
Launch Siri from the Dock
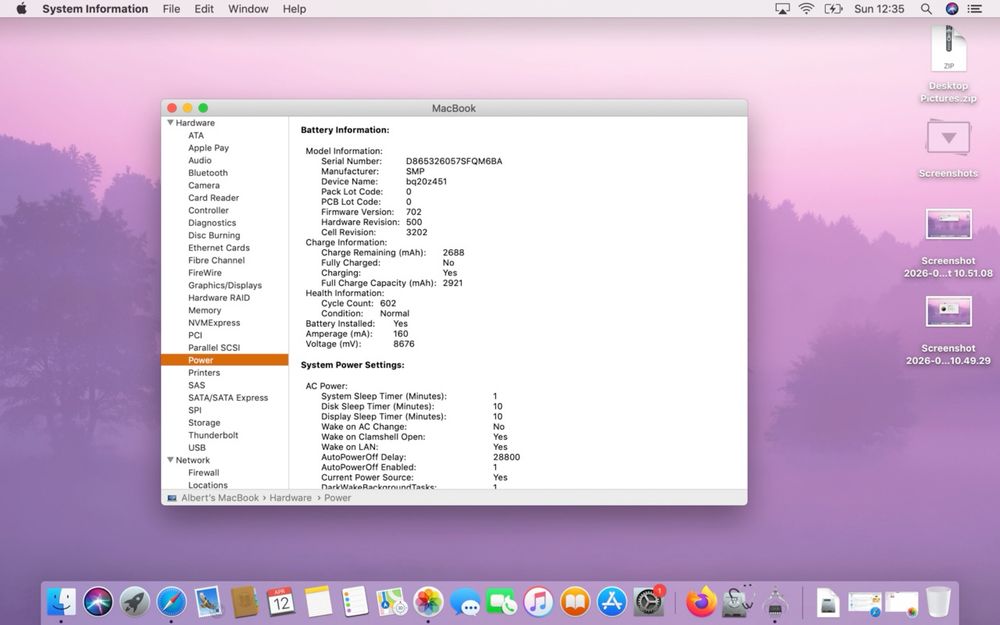[98, 601]
